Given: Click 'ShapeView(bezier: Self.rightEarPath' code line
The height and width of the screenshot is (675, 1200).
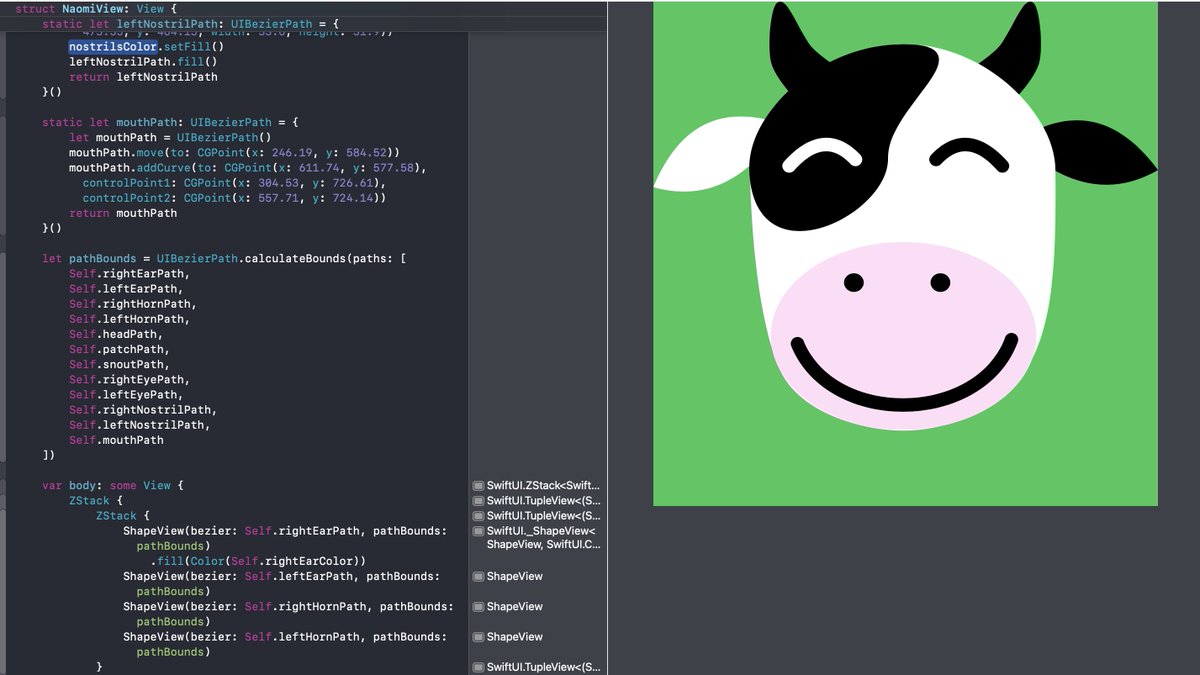Looking at the screenshot, I should [x=285, y=531].
